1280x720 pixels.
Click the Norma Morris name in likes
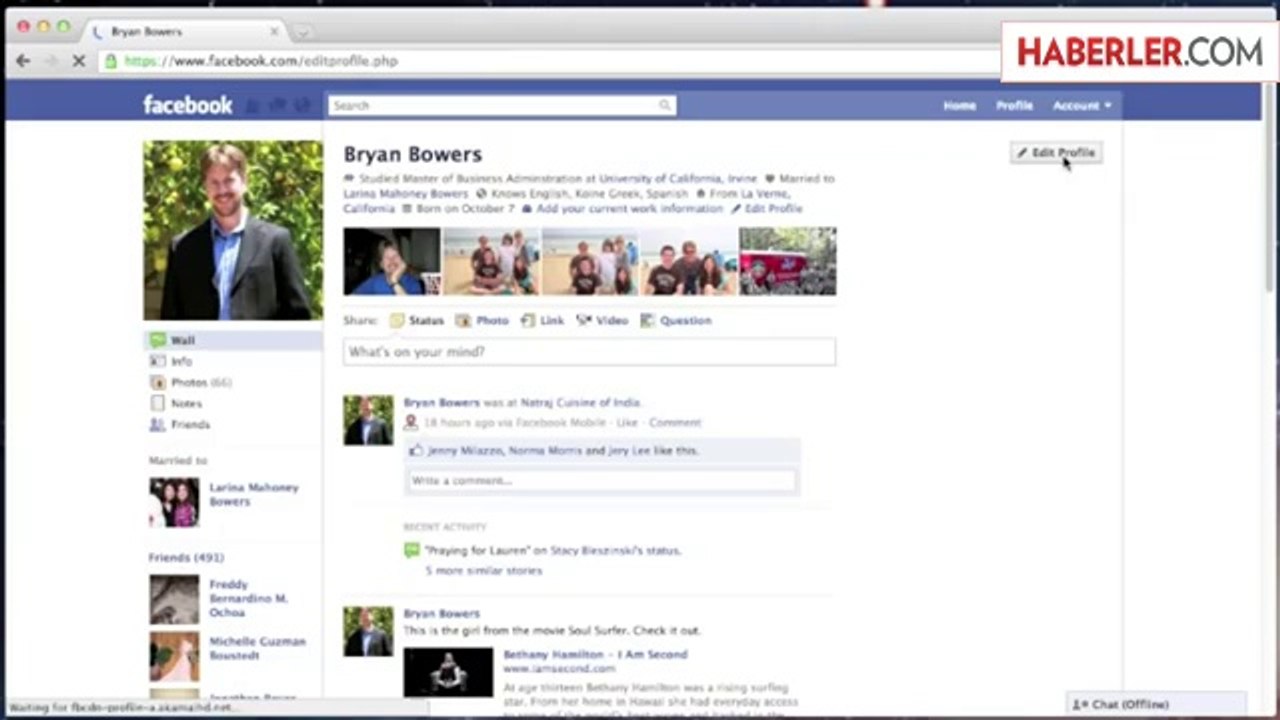click(544, 451)
